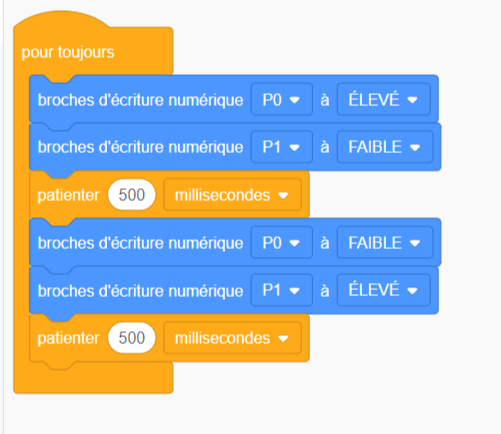The height and width of the screenshot is (434, 501).
Task: Open the P0 pin dropdown in the ÉLEVÉ block
Action: (x=282, y=99)
